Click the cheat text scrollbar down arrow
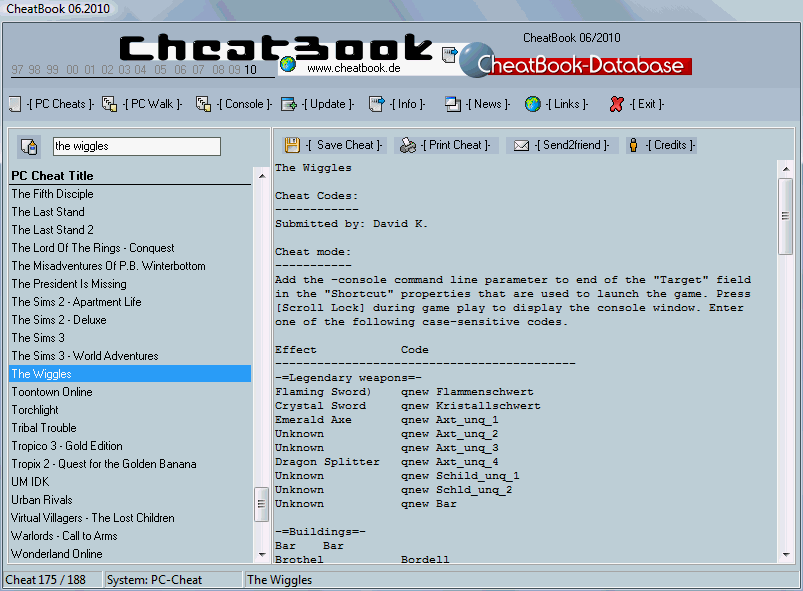 pos(786,555)
